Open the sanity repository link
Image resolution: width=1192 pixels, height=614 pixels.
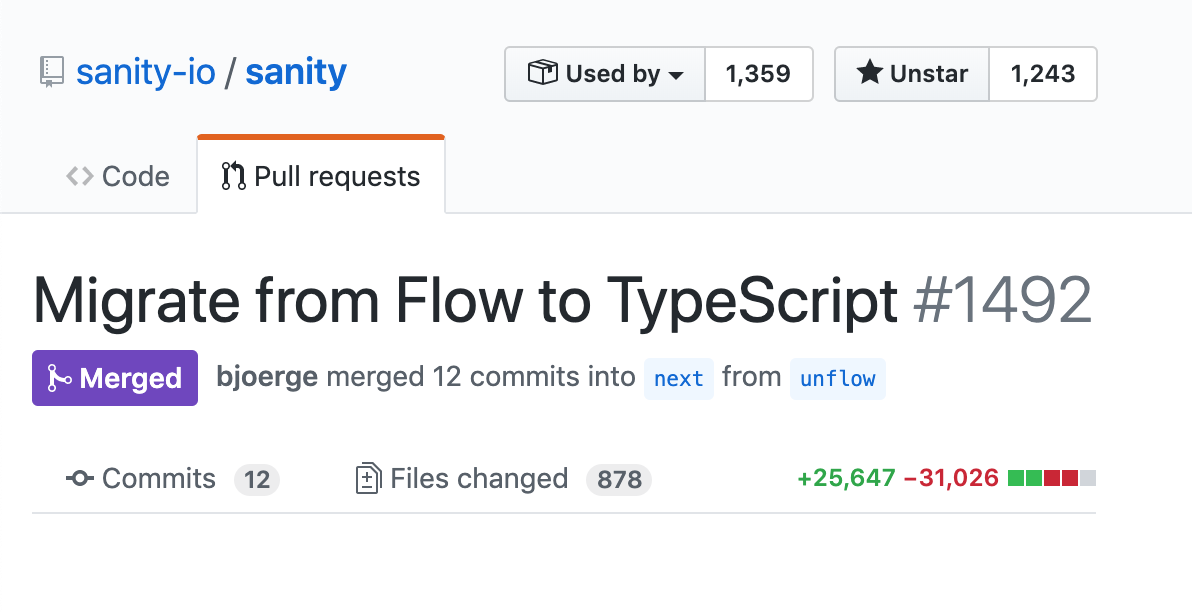(x=295, y=70)
